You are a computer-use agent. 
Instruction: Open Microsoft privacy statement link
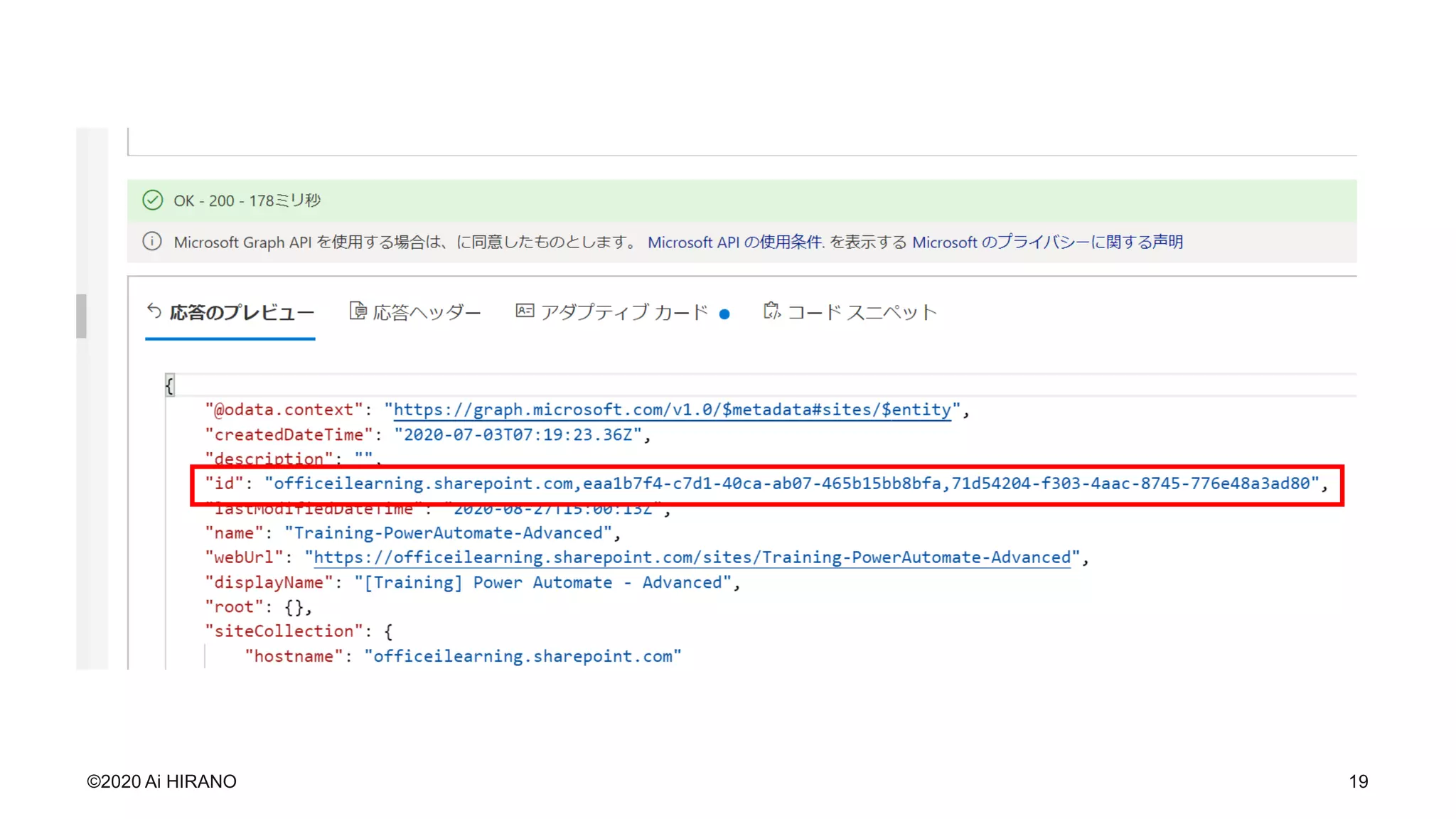pos(1047,242)
